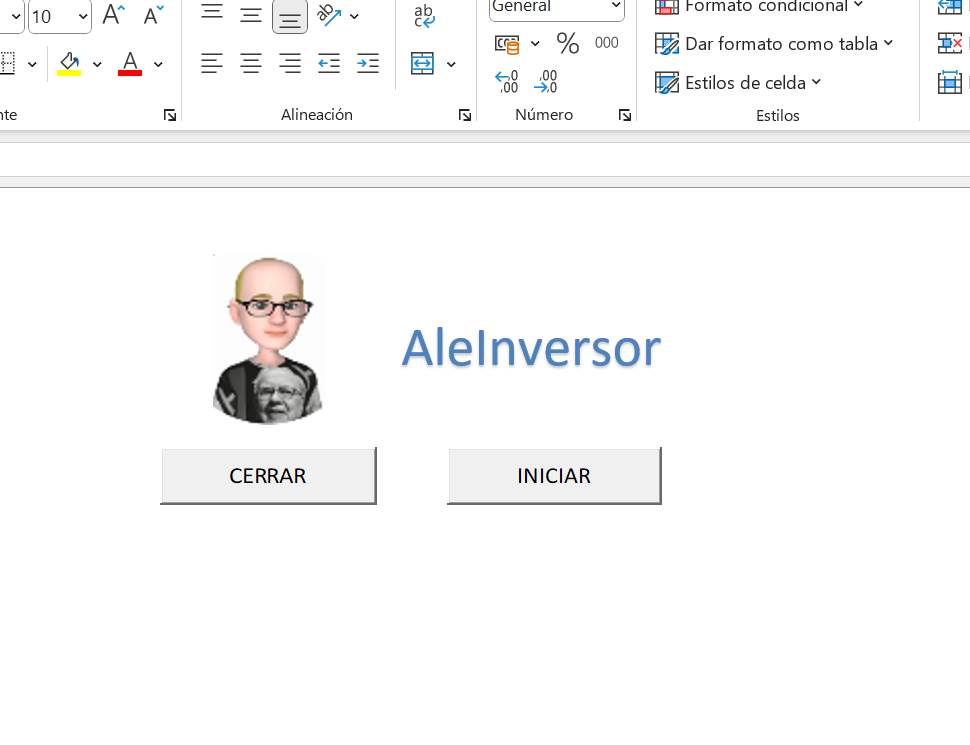
Task: Open font settings dialog launcher
Action: pyautogui.click(x=170, y=115)
